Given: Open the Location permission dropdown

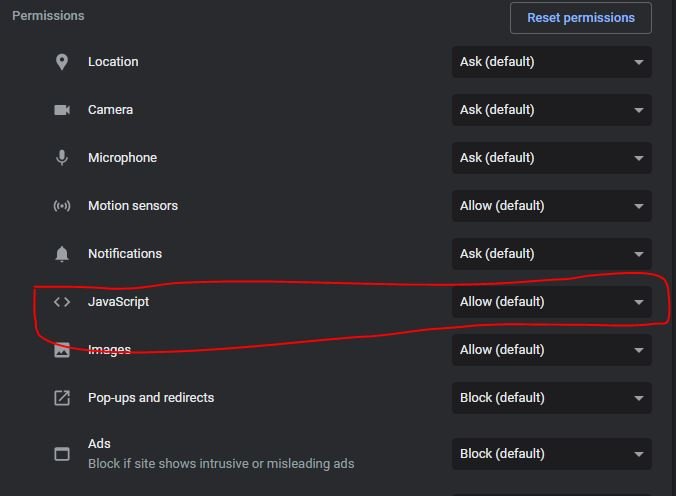Looking at the screenshot, I should tap(551, 62).
